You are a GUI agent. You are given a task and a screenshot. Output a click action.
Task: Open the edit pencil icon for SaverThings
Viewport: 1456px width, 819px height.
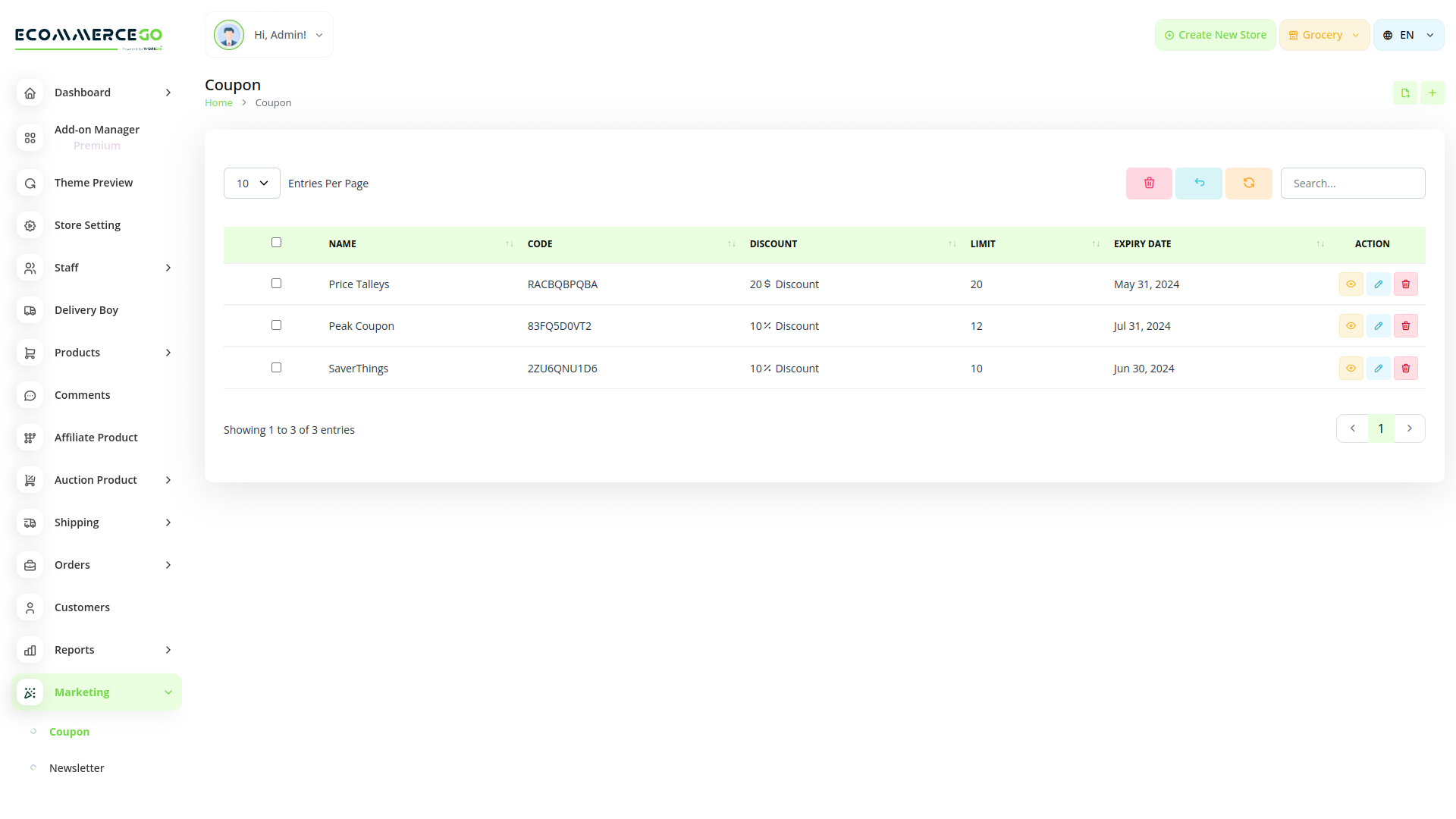point(1378,368)
